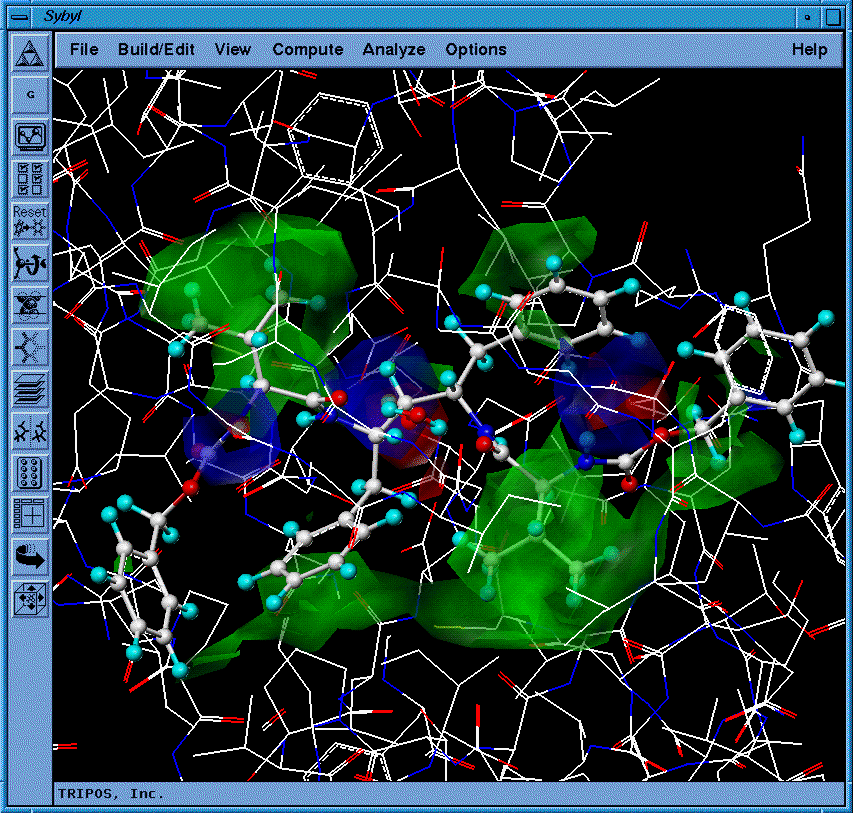
Task: Click the 3D cube arrows icon
Action: (30, 599)
